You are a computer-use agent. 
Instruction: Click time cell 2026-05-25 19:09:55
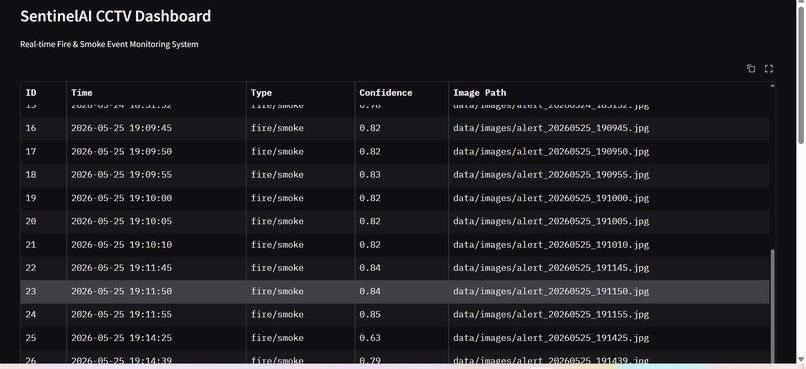[156, 175]
